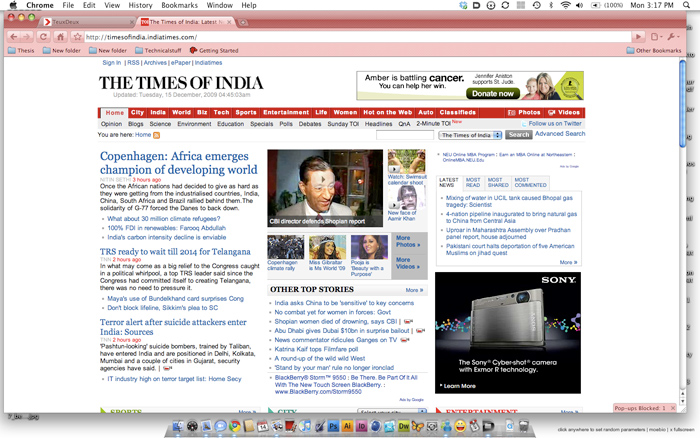700x438 pixels.
Task: Click the Search button
Action: (519, 134)
